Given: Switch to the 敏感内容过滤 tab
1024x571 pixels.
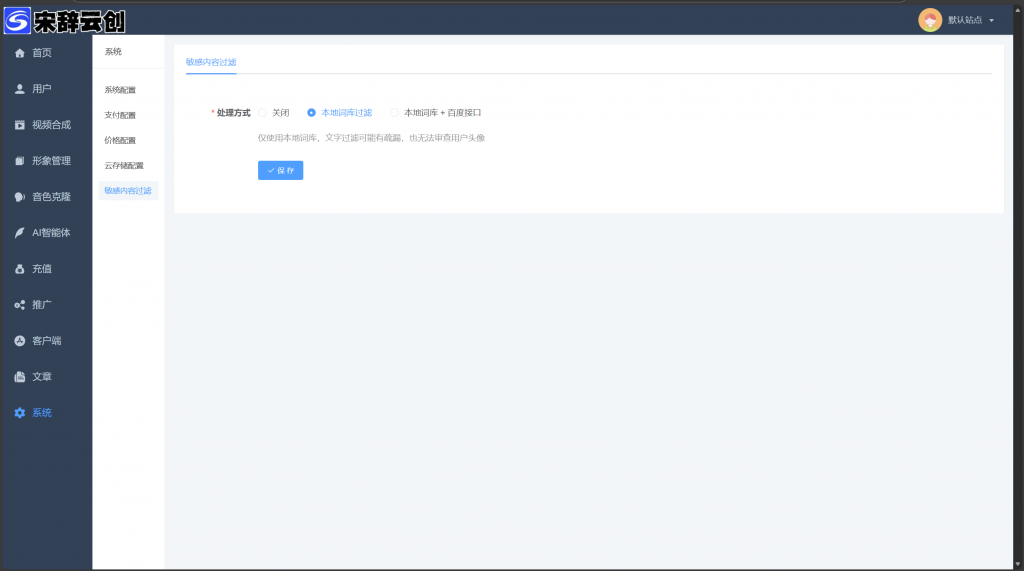Looking at the screenshot, I should pos(211,62).
